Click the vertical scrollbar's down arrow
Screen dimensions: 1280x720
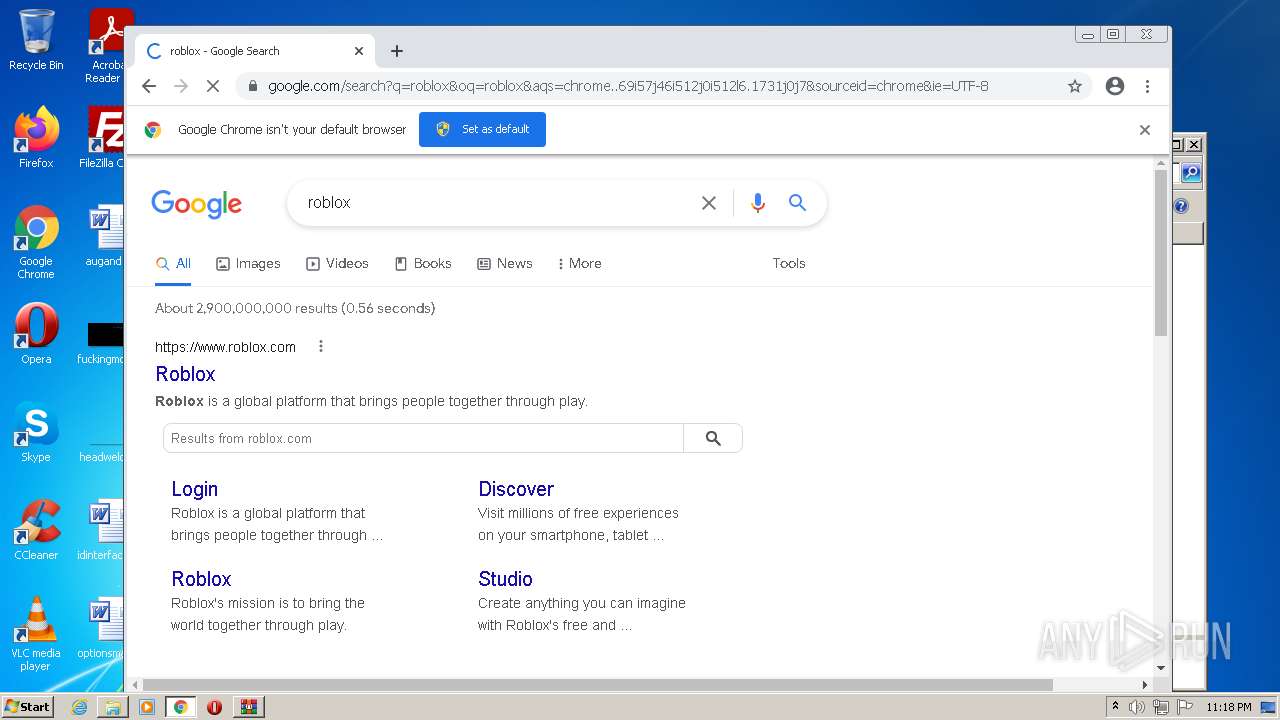tap(1161, 668)
